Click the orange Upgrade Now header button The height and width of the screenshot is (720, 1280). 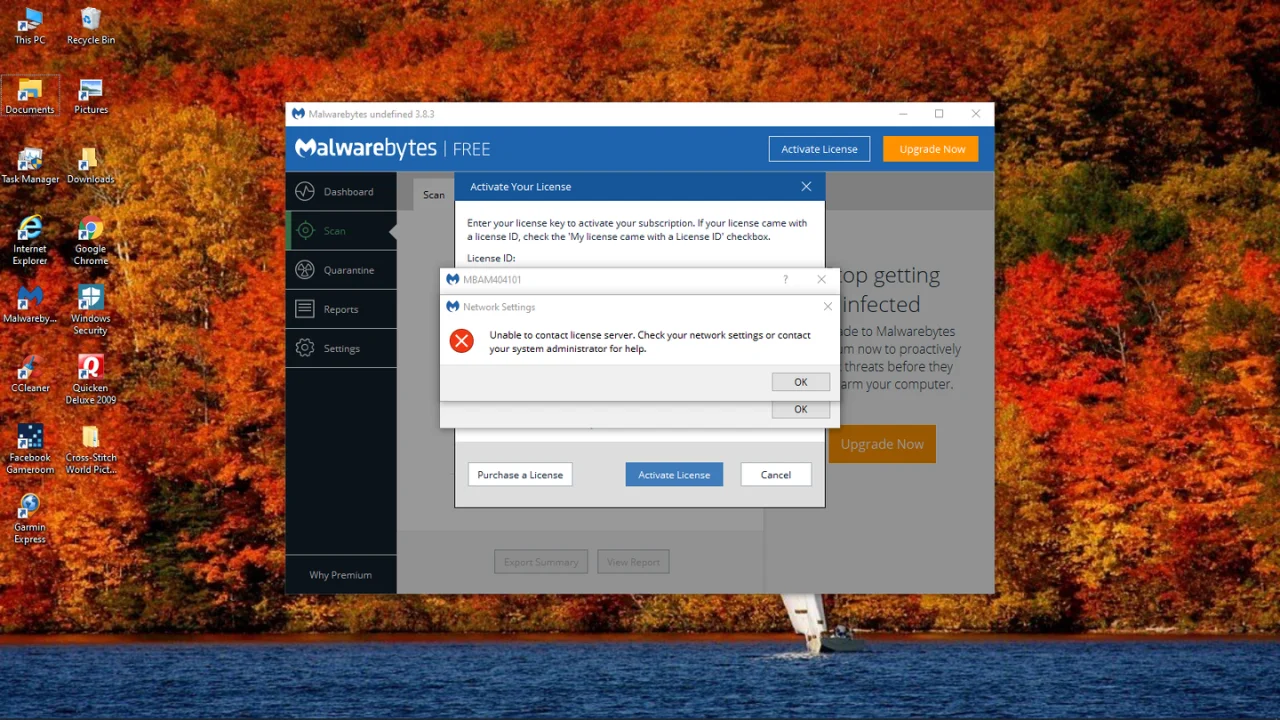pos(931,149)
